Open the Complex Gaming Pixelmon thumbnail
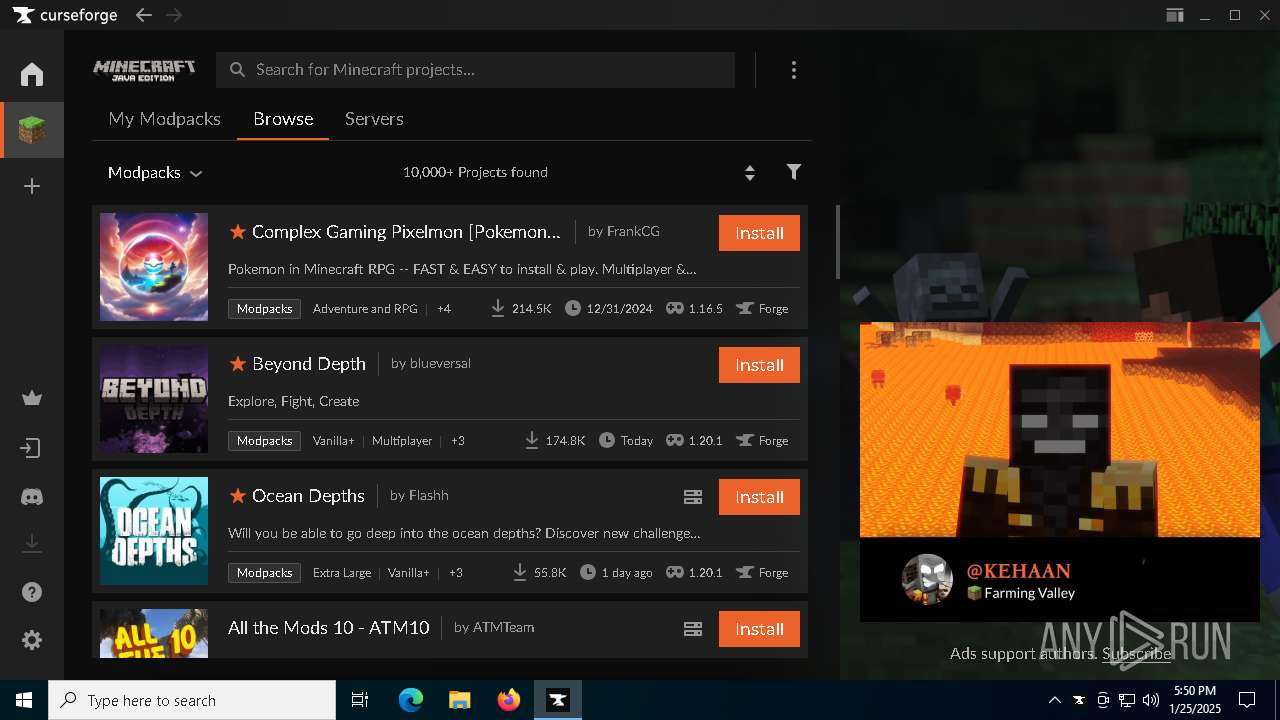1280x720 pixels. (x=154, y=267)
